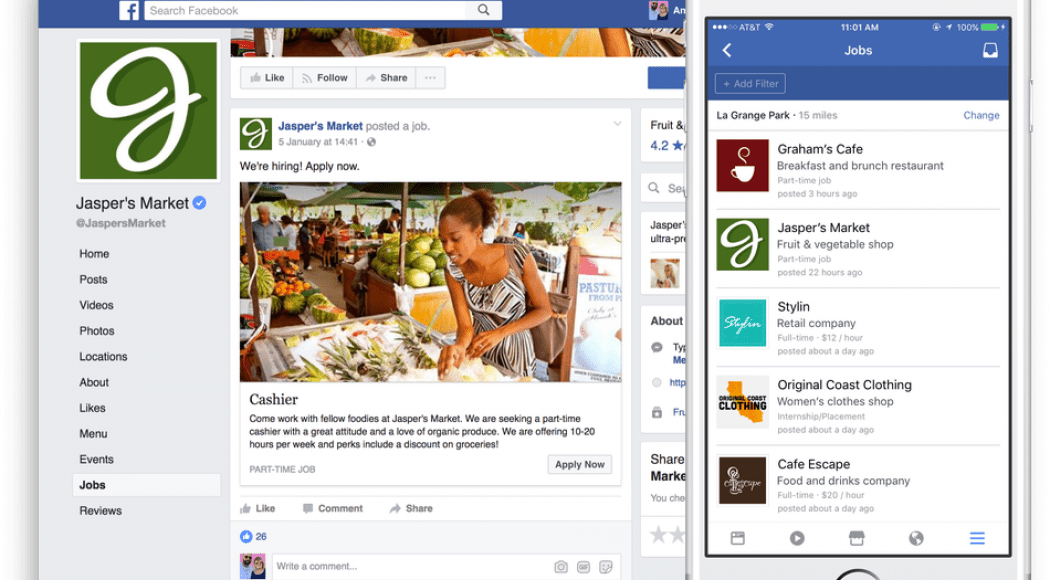Click the search magnifier icon in top bar
Image resolution: width=1050 pixels, height=580 pixels.
tap(483, 9)
